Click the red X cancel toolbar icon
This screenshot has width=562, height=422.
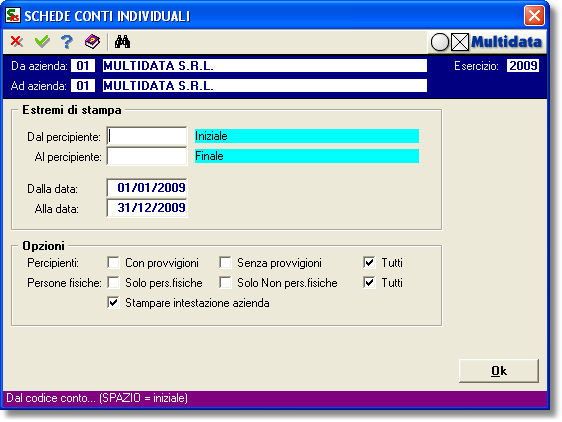tap(16, 42)
